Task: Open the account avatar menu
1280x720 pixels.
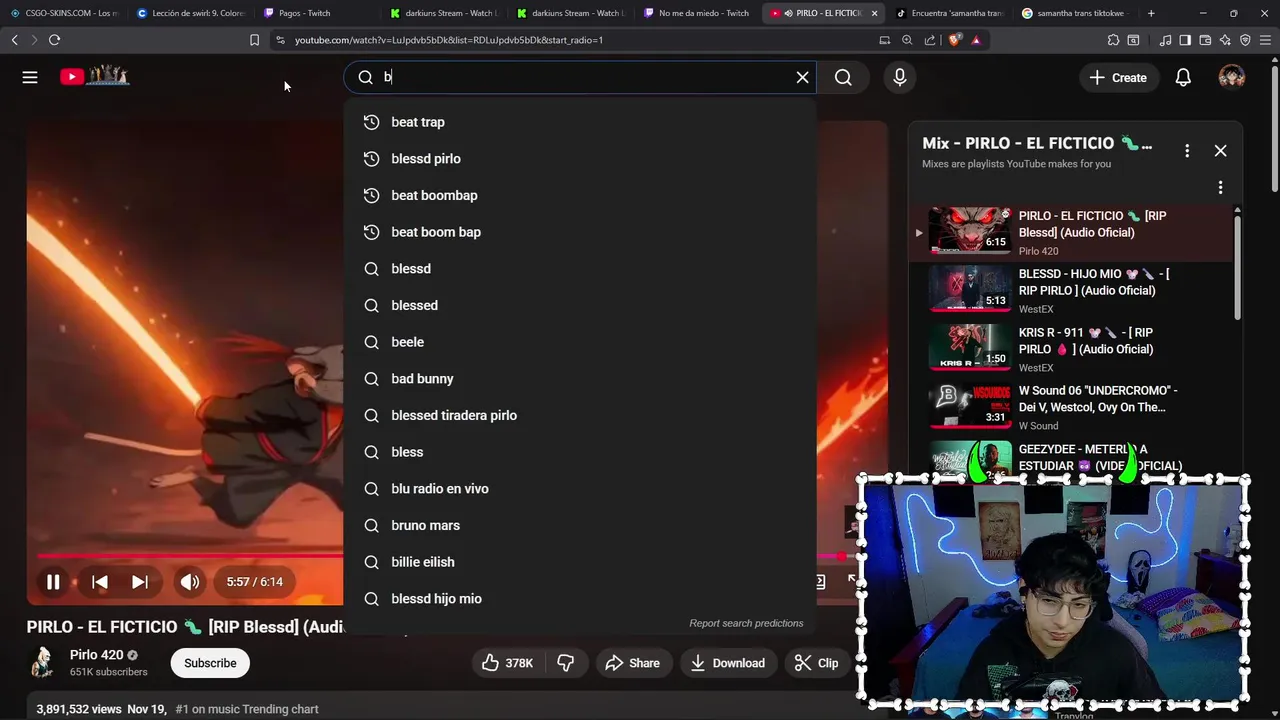Action: (x=1232, y=77)
